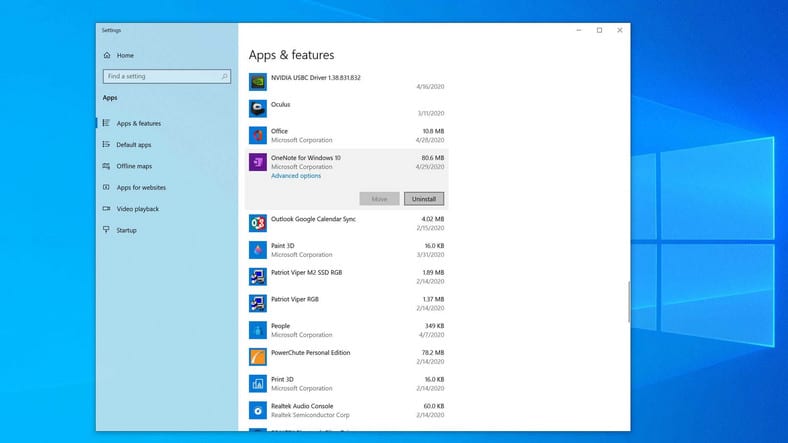This screenshot has width=788, height=443.
Task: Open the Offline maps settings page
Action: [134, 166]
